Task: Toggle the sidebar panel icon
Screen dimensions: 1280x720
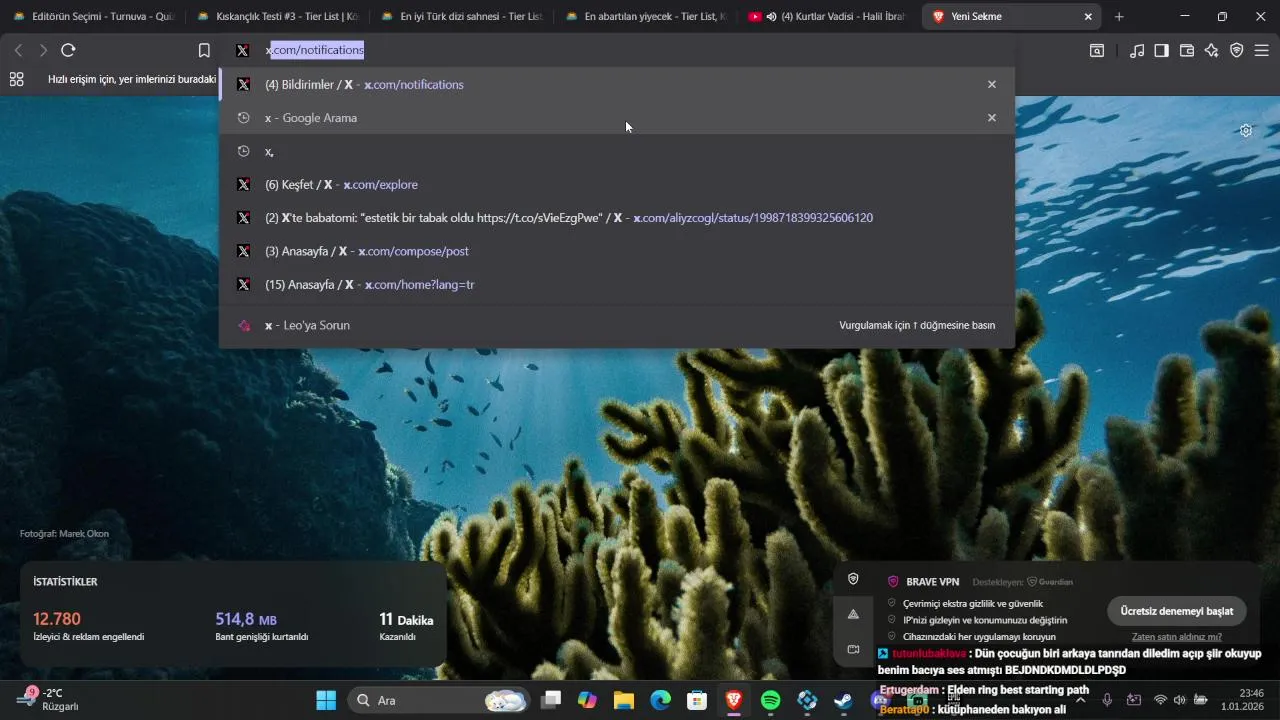Action: 1161,50
